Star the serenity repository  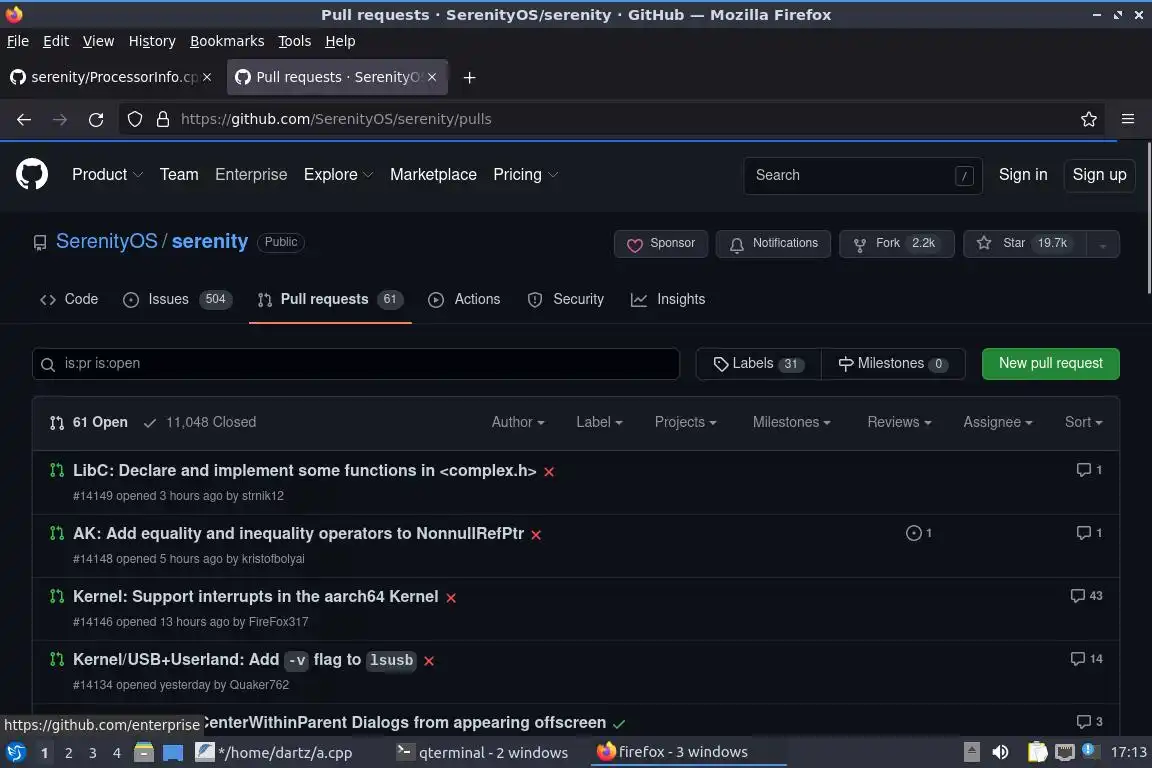[x=1024, y=244]
